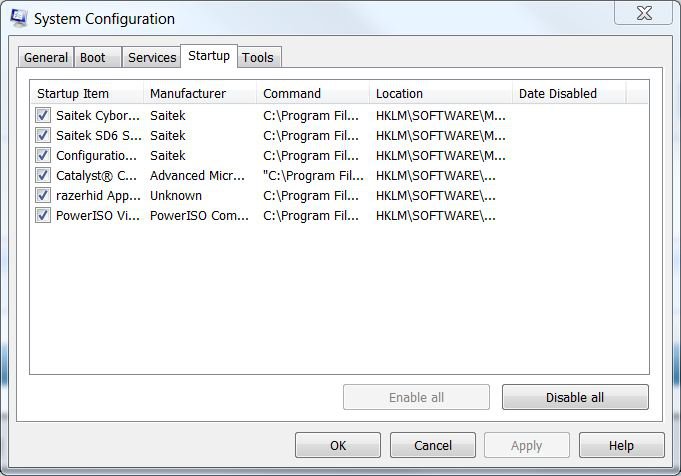Click the Unknown manufacturer cell
The image size is (681, 476).
click(176, 195)
